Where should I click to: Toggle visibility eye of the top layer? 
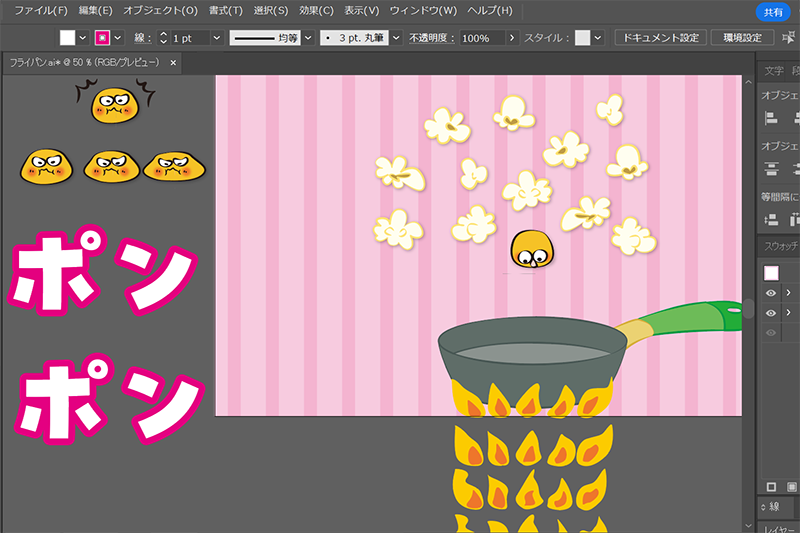[x=771, y=293]
